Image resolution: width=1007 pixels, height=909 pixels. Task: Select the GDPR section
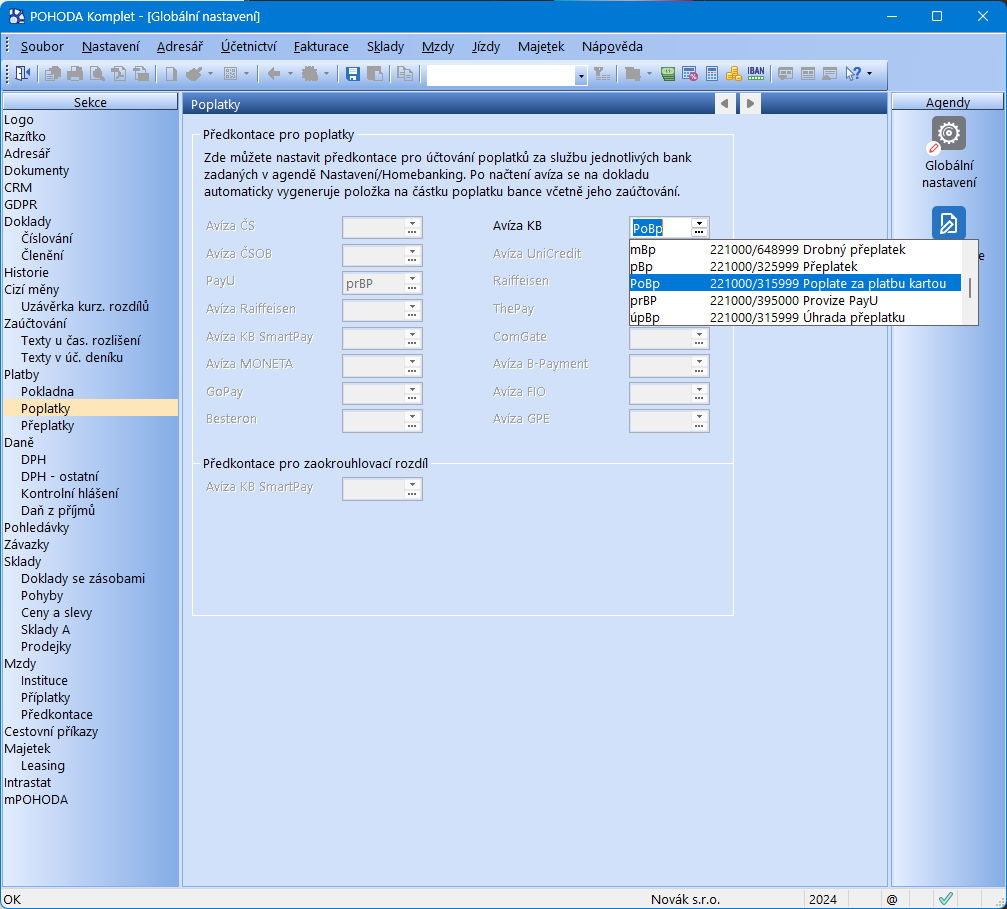(x=21, y=204)
